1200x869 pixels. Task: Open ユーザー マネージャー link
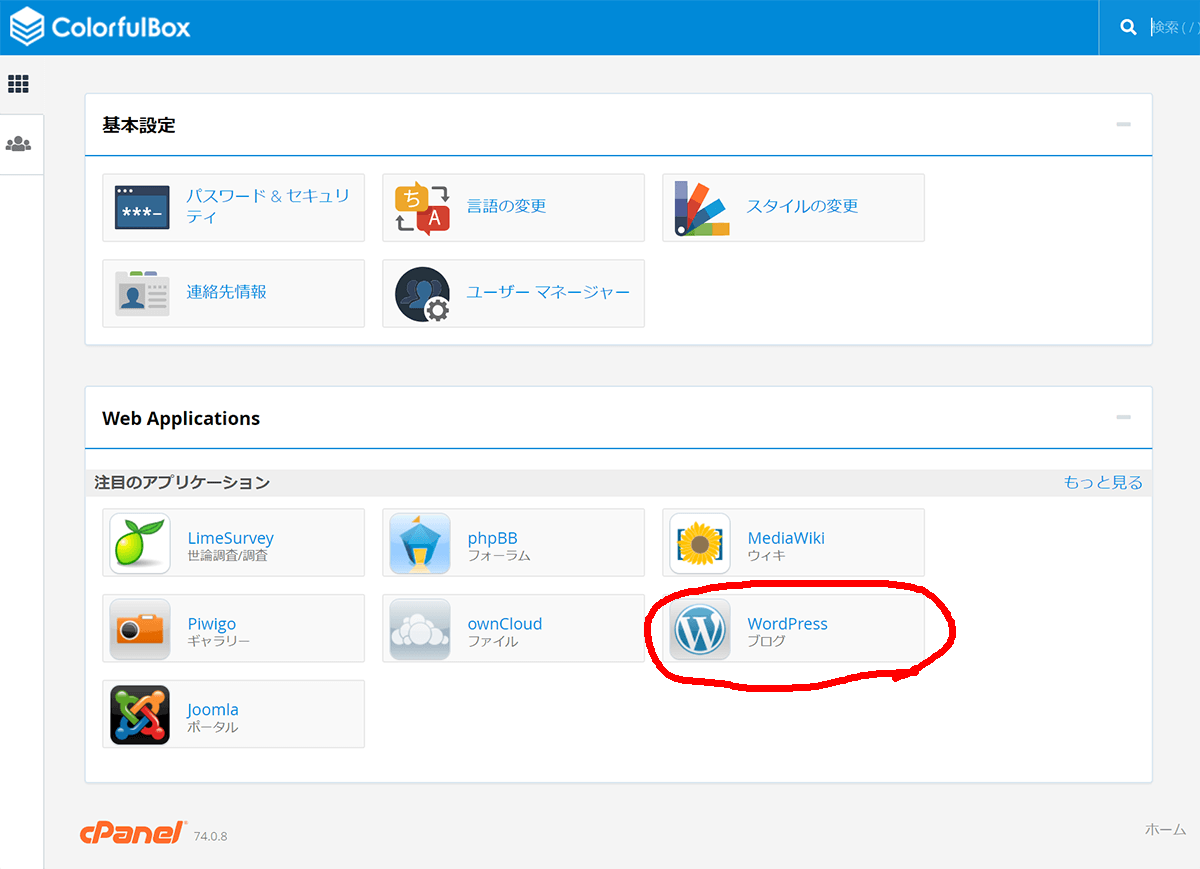pyautogui.click(x=548, y=292)
